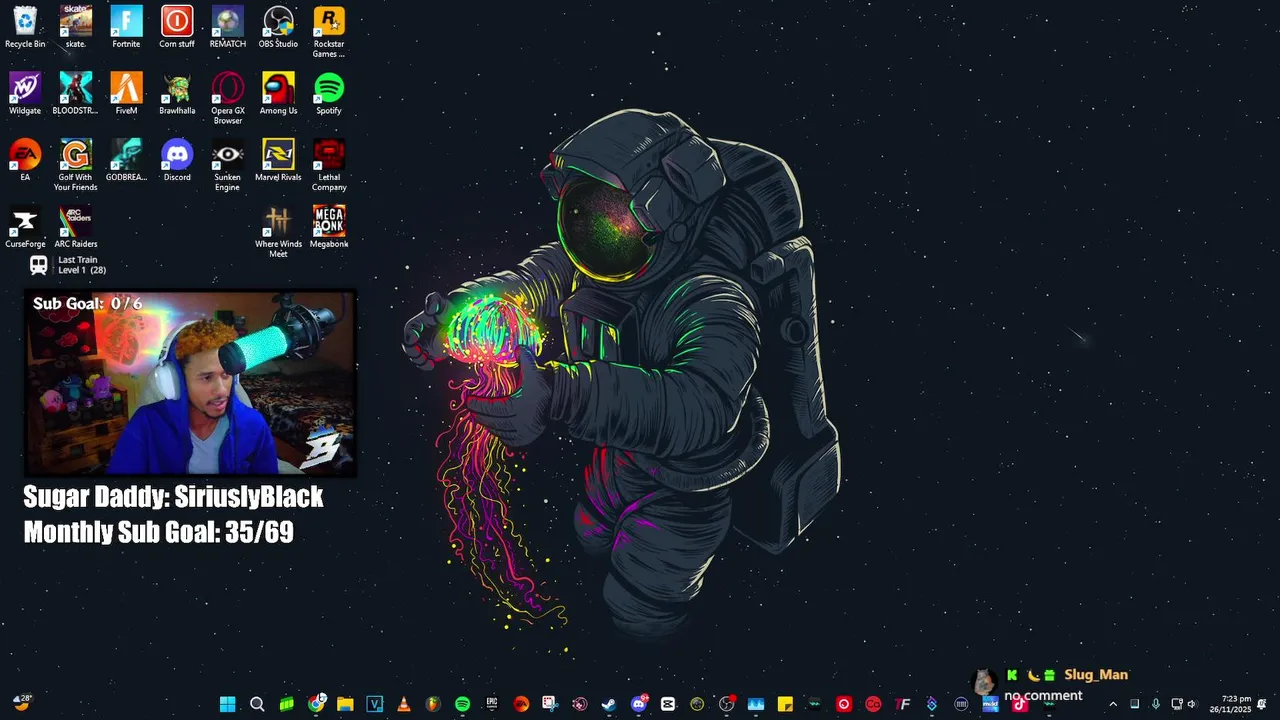
Task: Open CapCut from the taskbar
Action: (668, 704)
